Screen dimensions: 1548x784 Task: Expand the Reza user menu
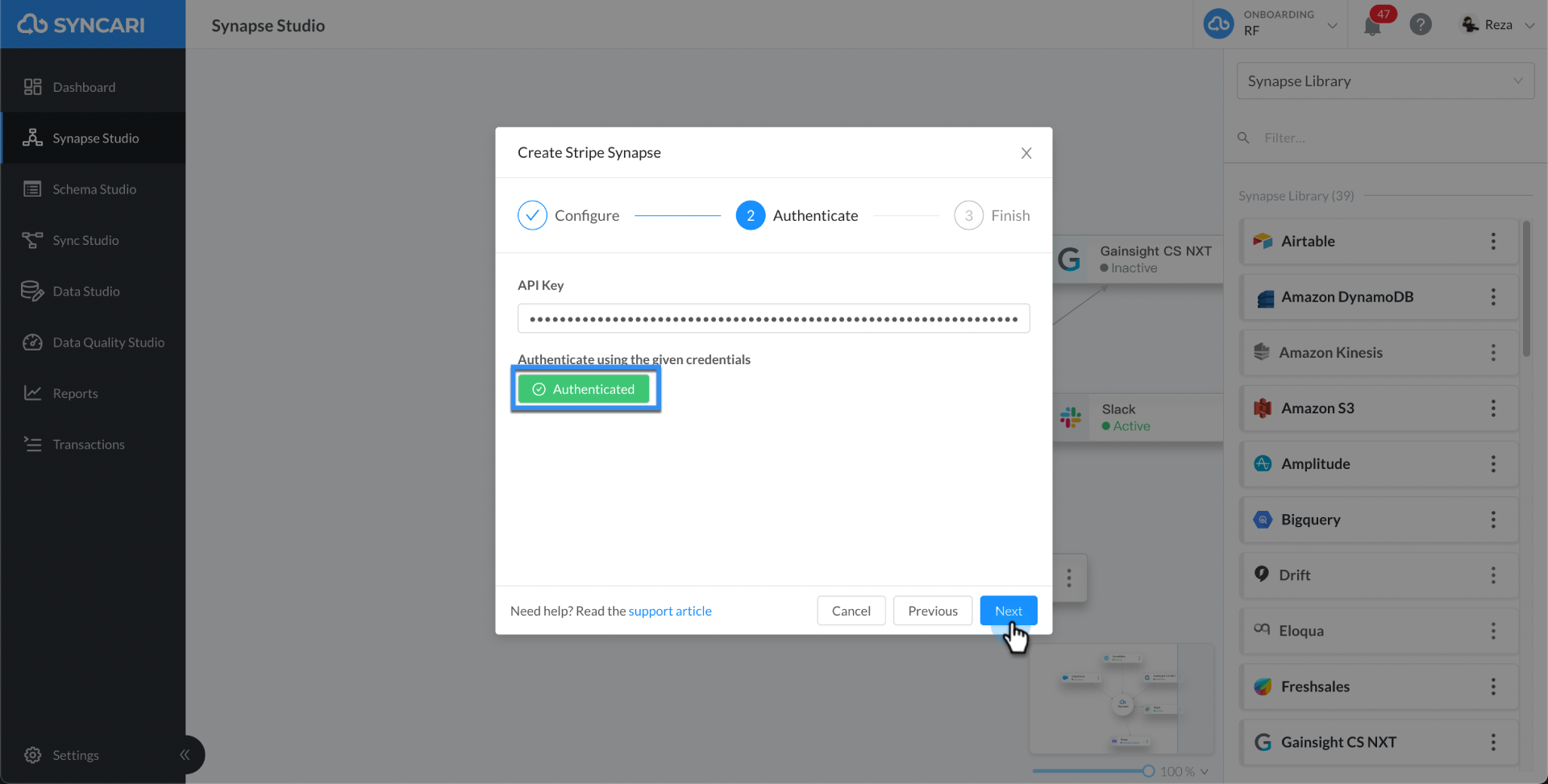coord(1498,25)
